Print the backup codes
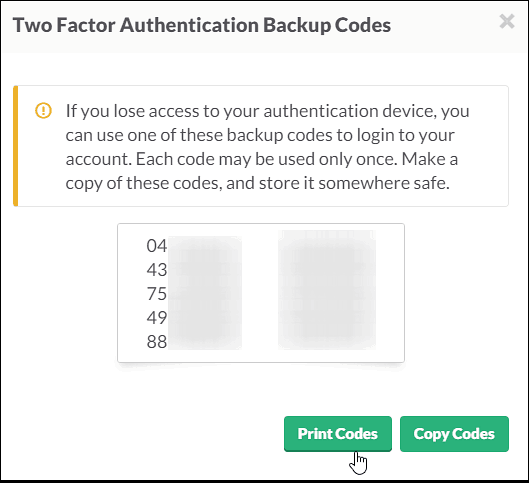The image size is (529, 483). coord(338,434)
